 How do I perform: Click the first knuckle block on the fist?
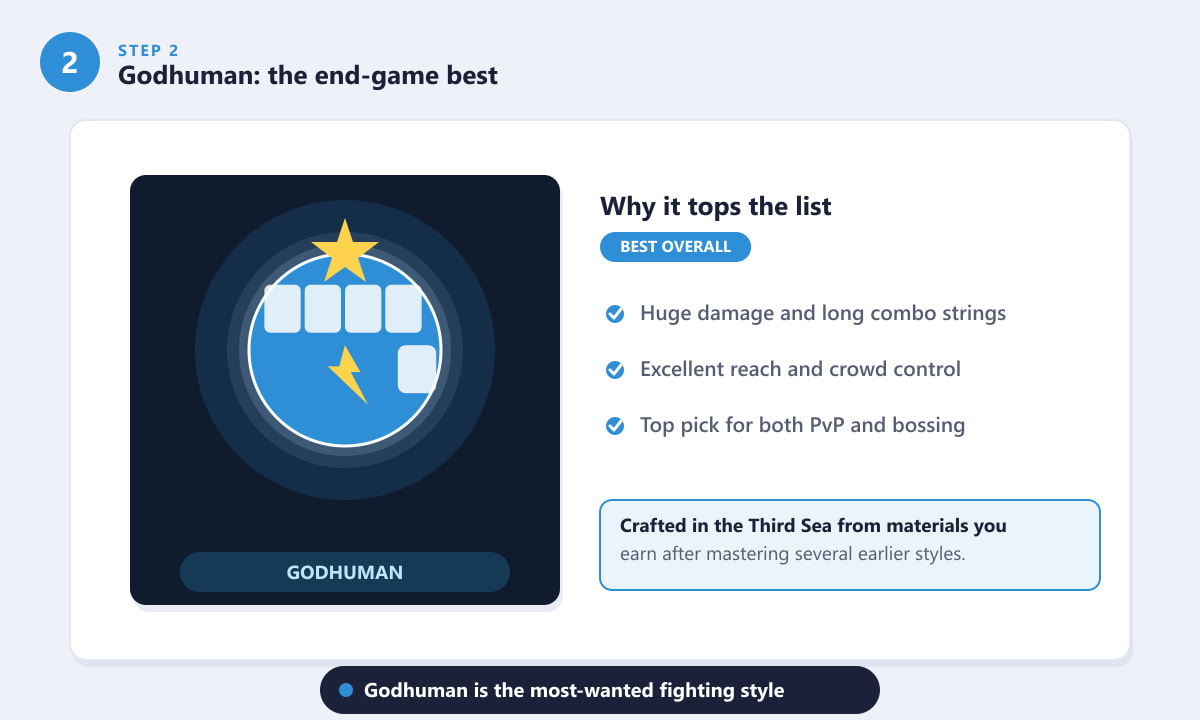tap(282, 309)
